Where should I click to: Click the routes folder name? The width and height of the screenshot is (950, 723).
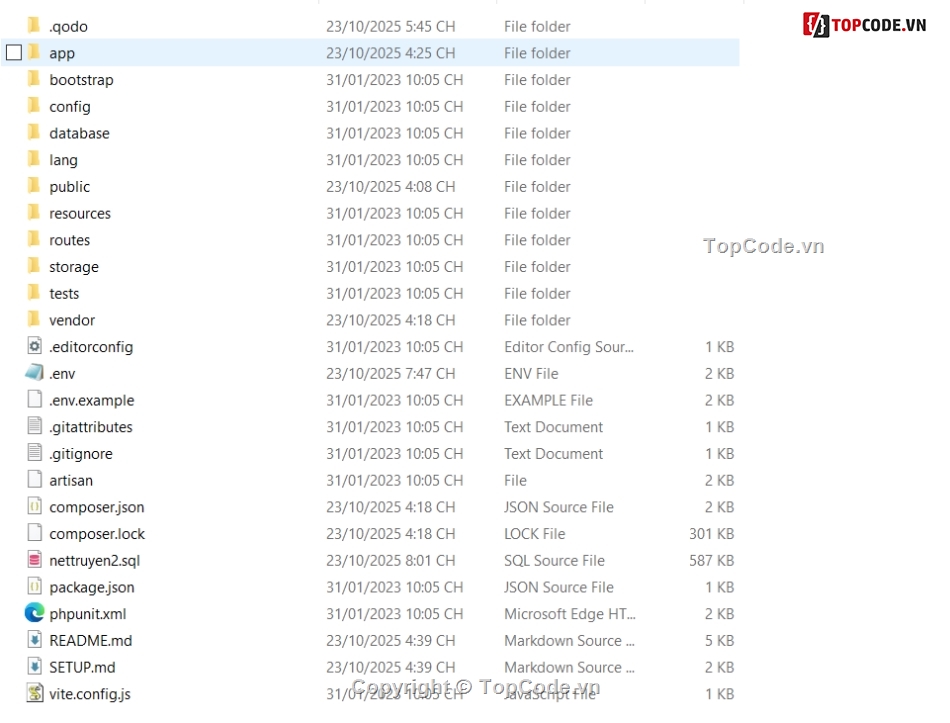tap(69, 240)
